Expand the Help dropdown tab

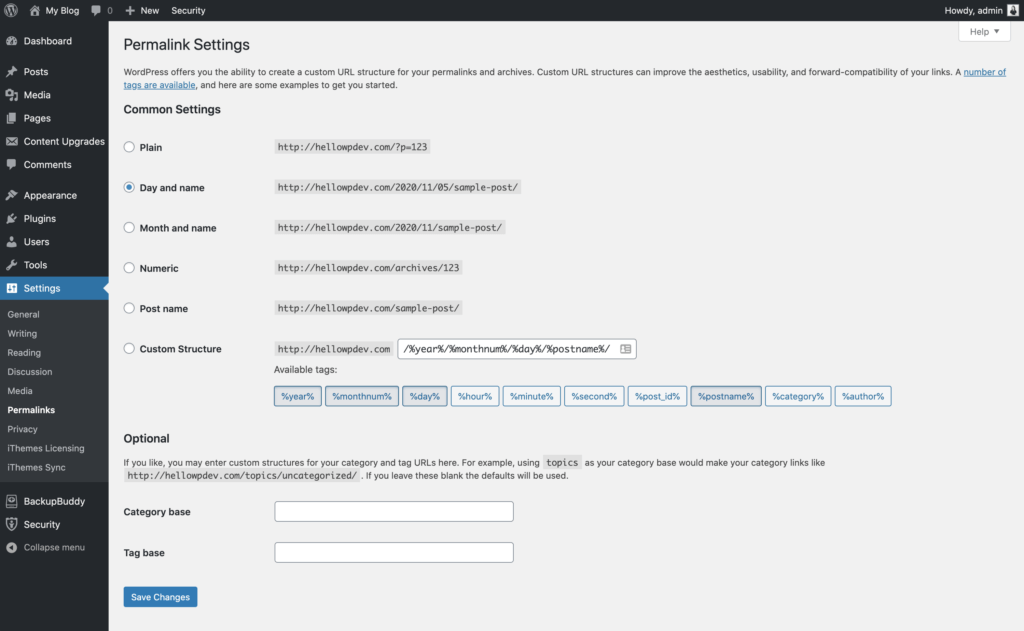tap(983, 32)
